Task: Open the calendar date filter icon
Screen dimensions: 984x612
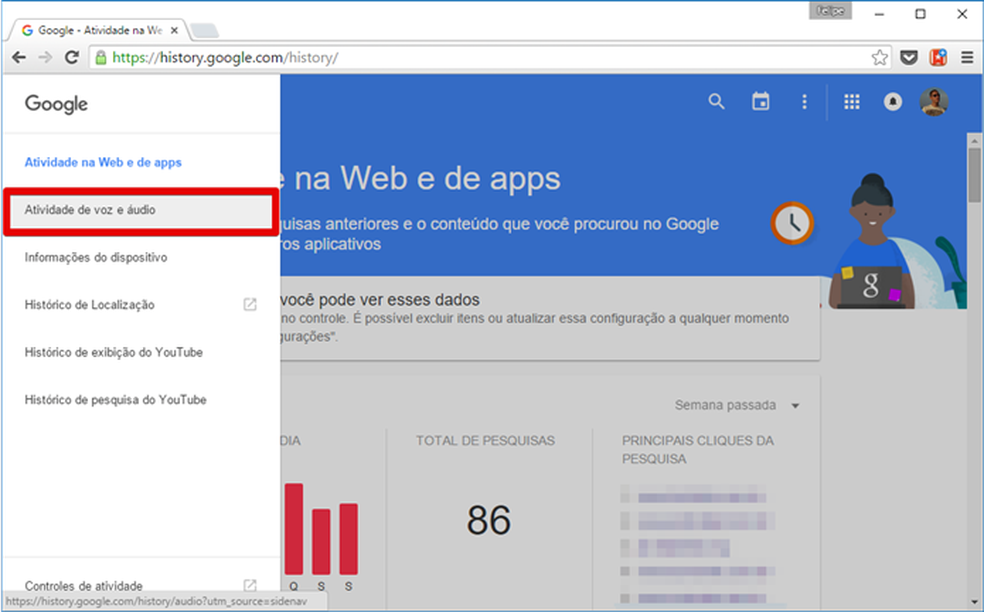Action: (761, 101)
